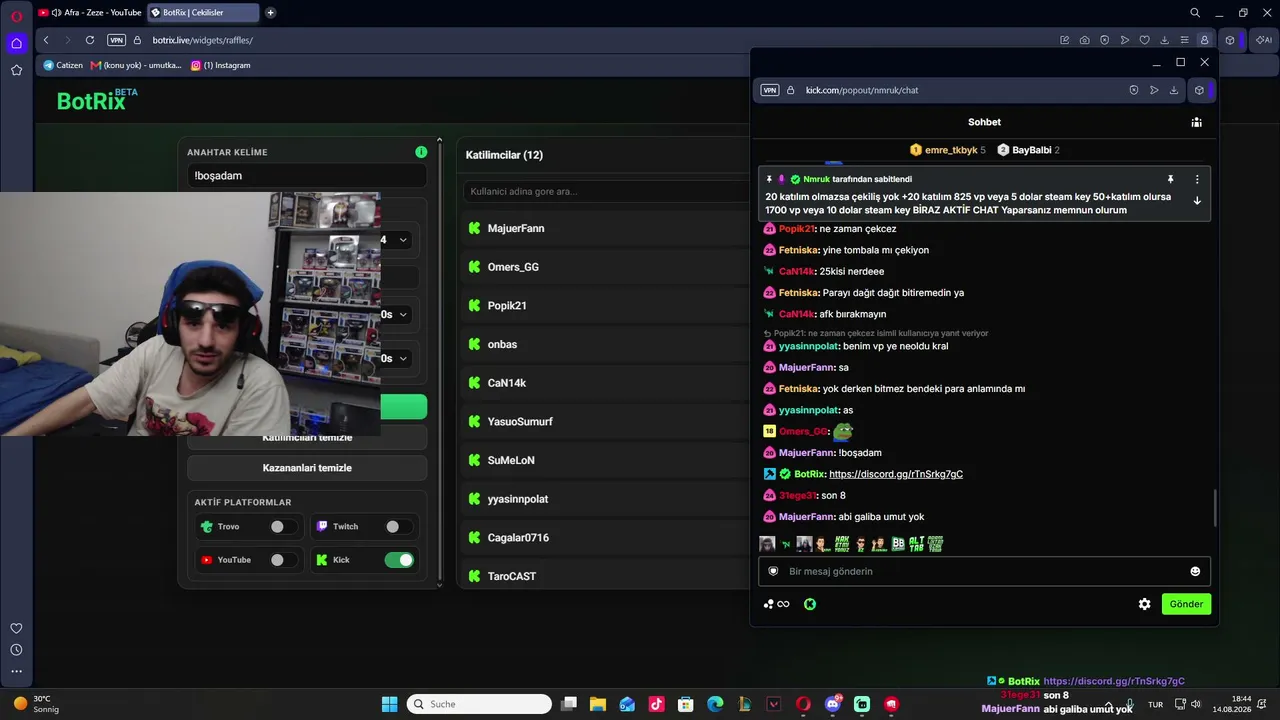This screenshot has width=1280, height=720.
Task: Open the Windows Start menu
Action: (x=389, y=704)
